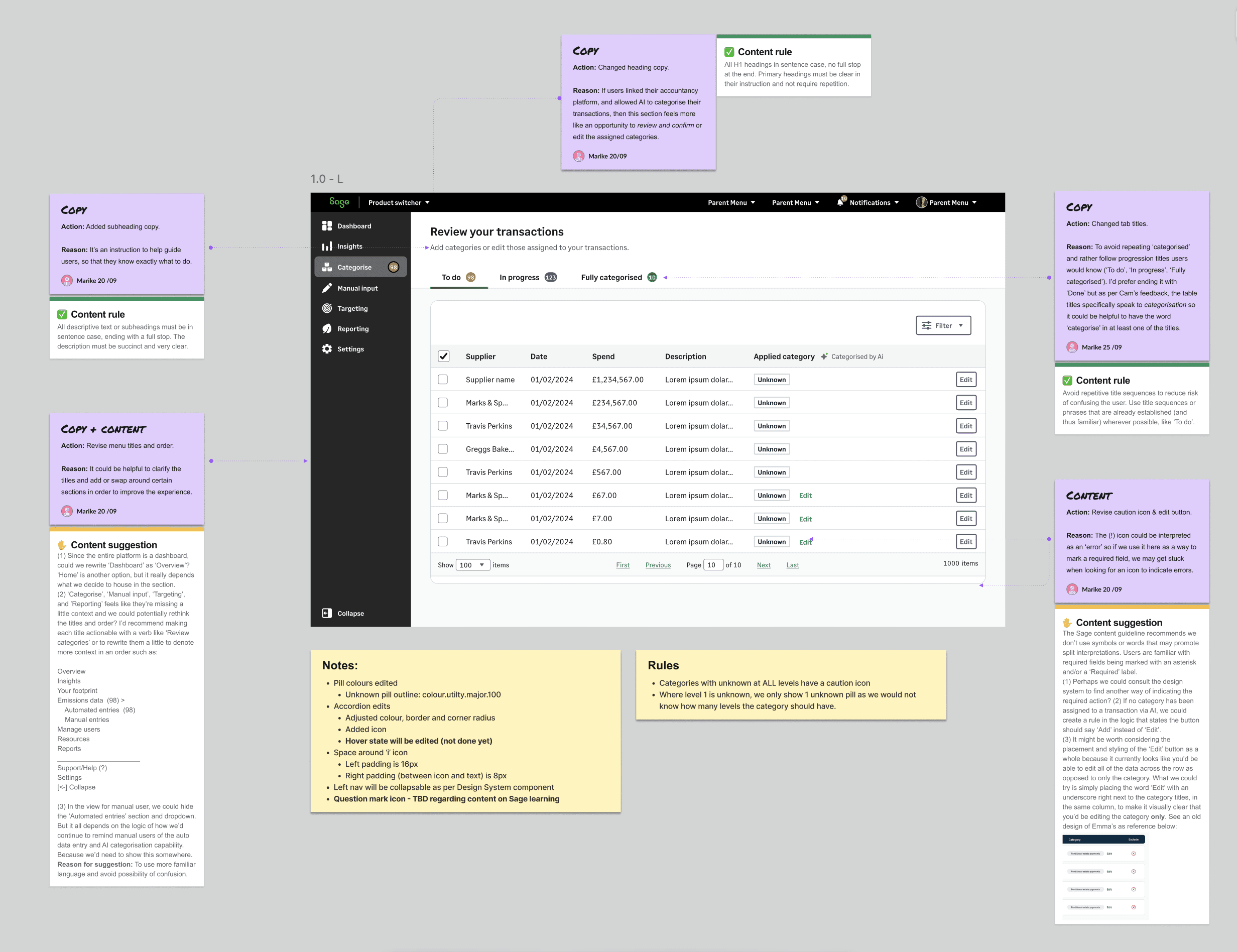Click Edit button on £34,567.00 row
Image resolution: width=1237 pixels, height=952 pixels.
966,426
